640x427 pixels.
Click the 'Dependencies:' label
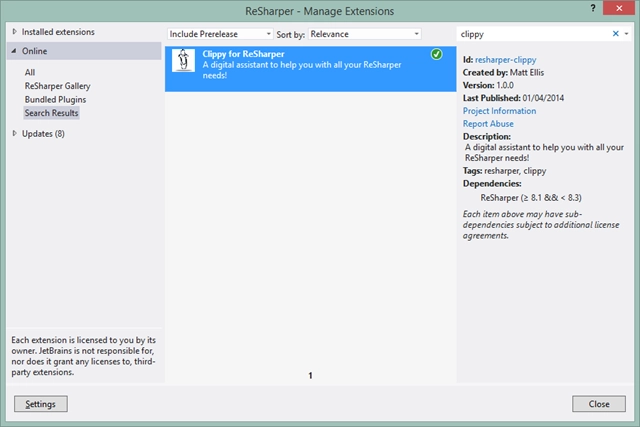tap(492, 184)
